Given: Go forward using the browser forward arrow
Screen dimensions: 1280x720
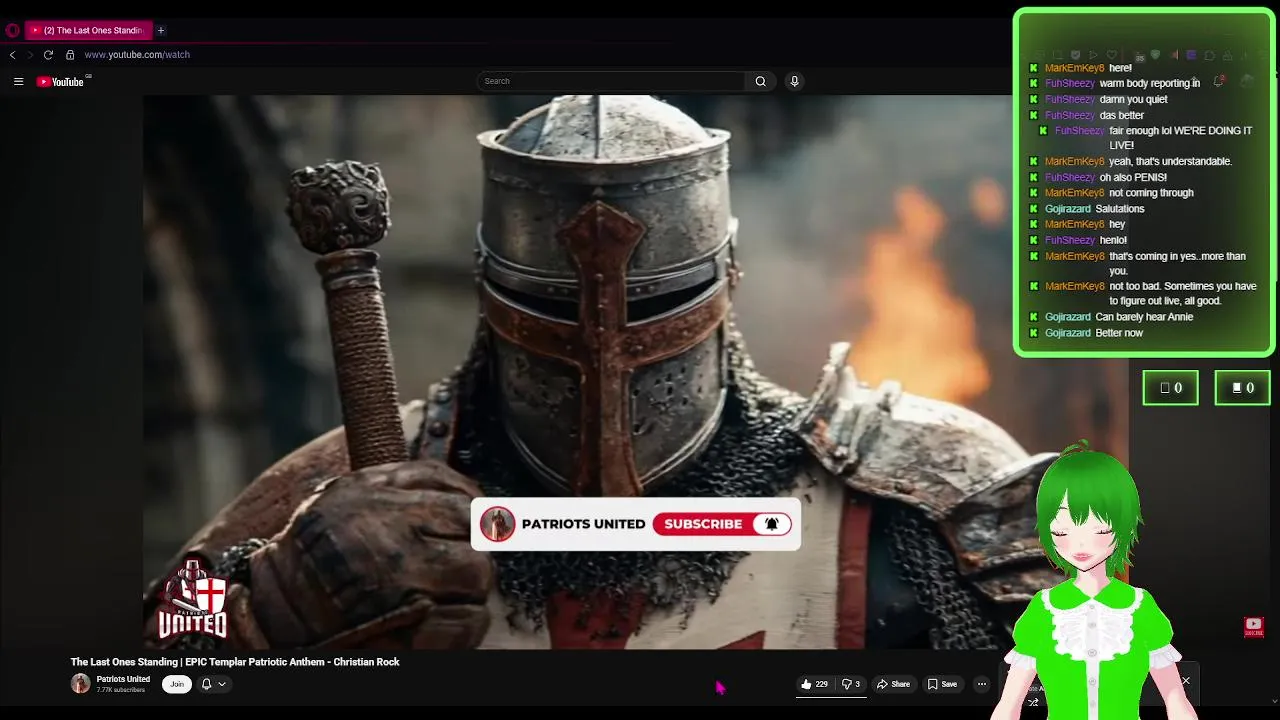Looking at the screenshot, I should coord(30,55).
